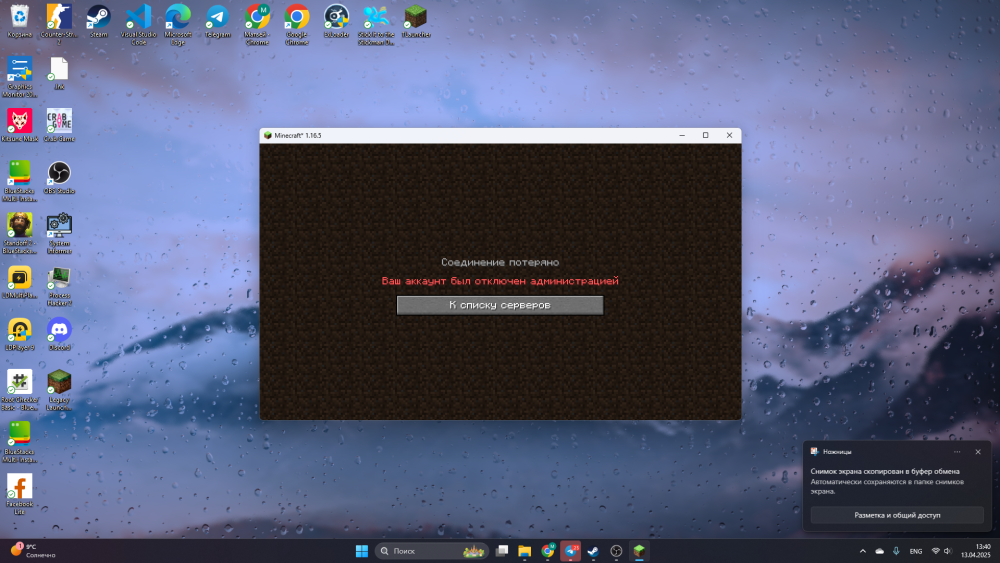Switch to OBS Studio in the taskbar
The height and width of the screenshot is (563, 1000).
[616, 551]
